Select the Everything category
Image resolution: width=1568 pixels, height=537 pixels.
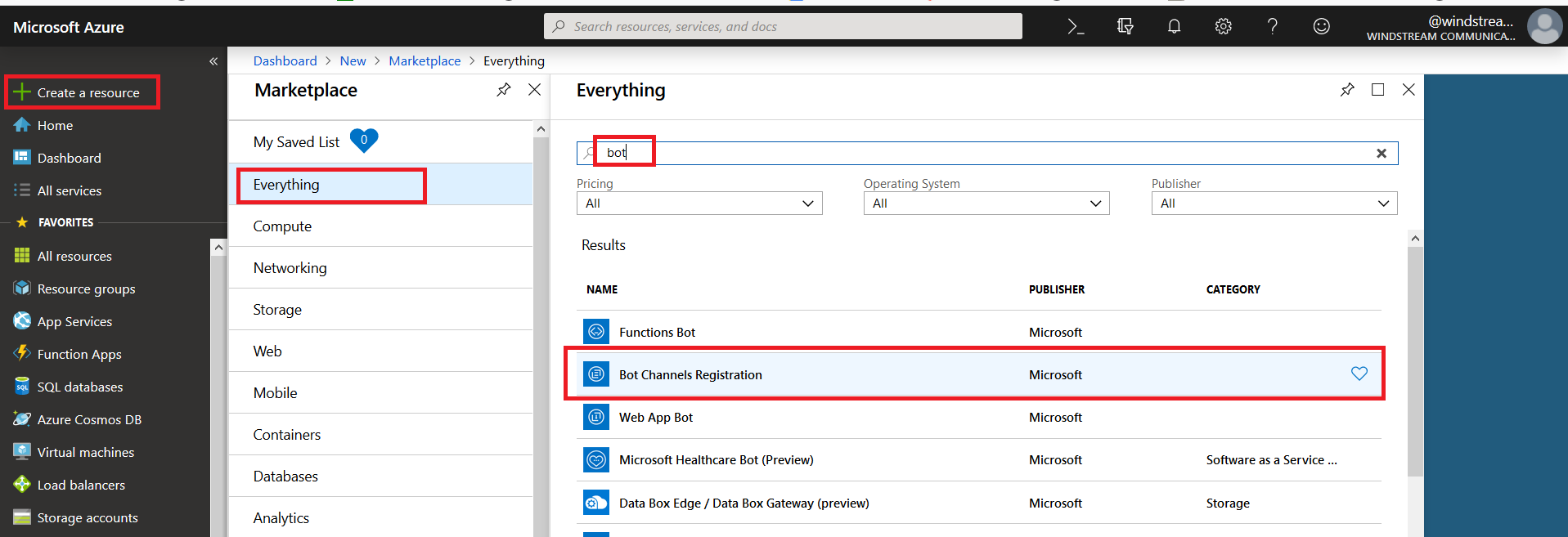point(380,184)
